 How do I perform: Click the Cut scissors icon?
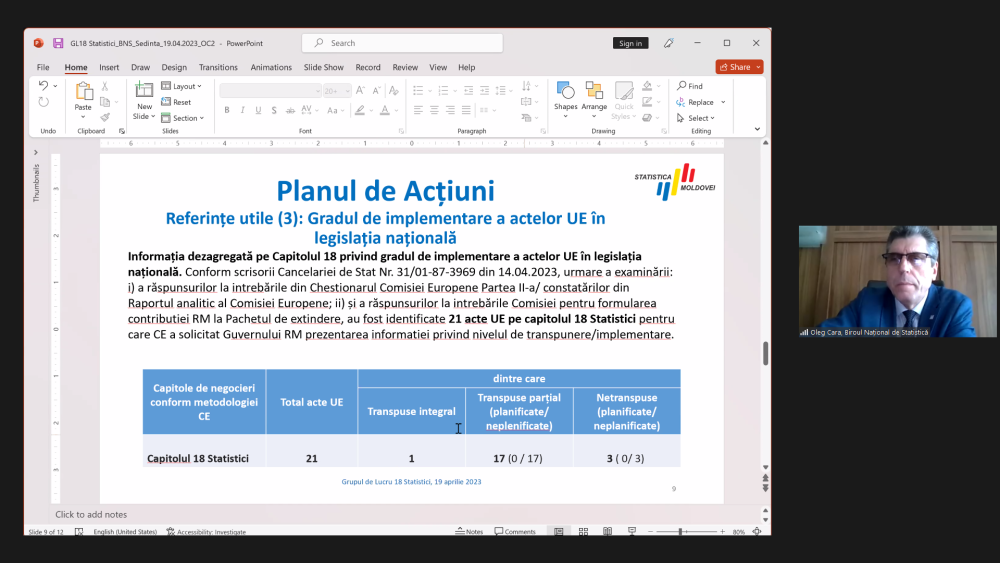[105, 86]
